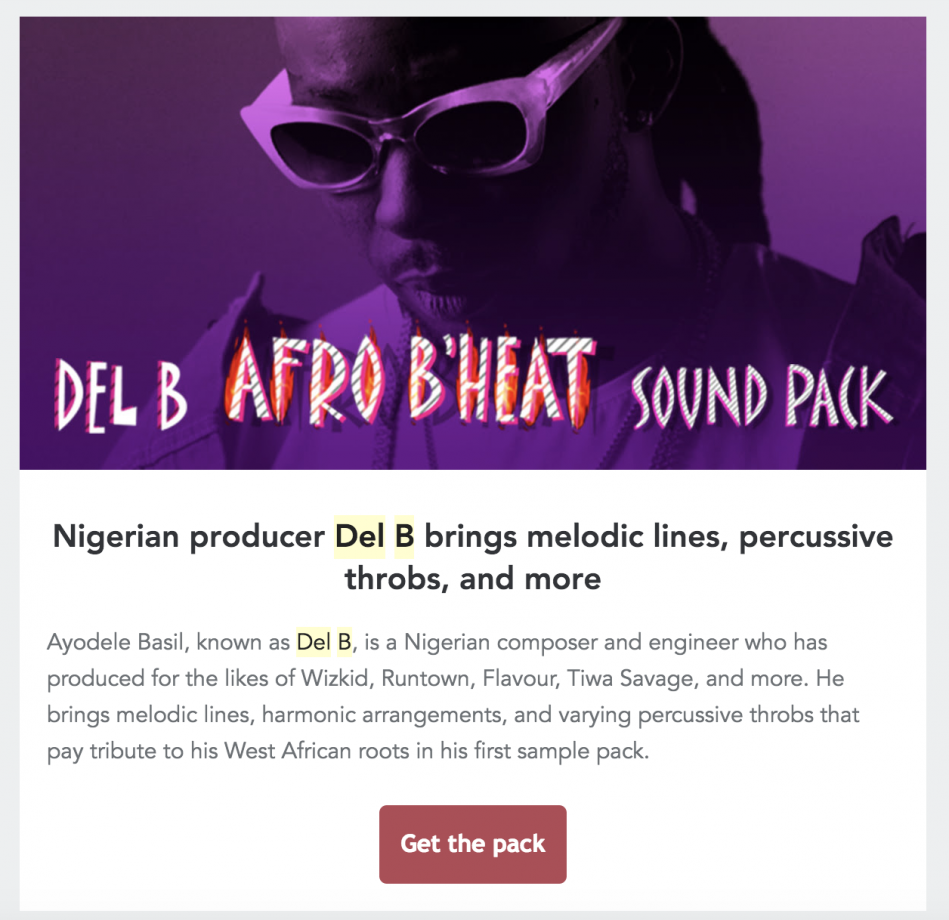This screenshot has width=949, height=920.
Task: Click the word Runtown in the paragraph
Action: click(x=425, y=679)
